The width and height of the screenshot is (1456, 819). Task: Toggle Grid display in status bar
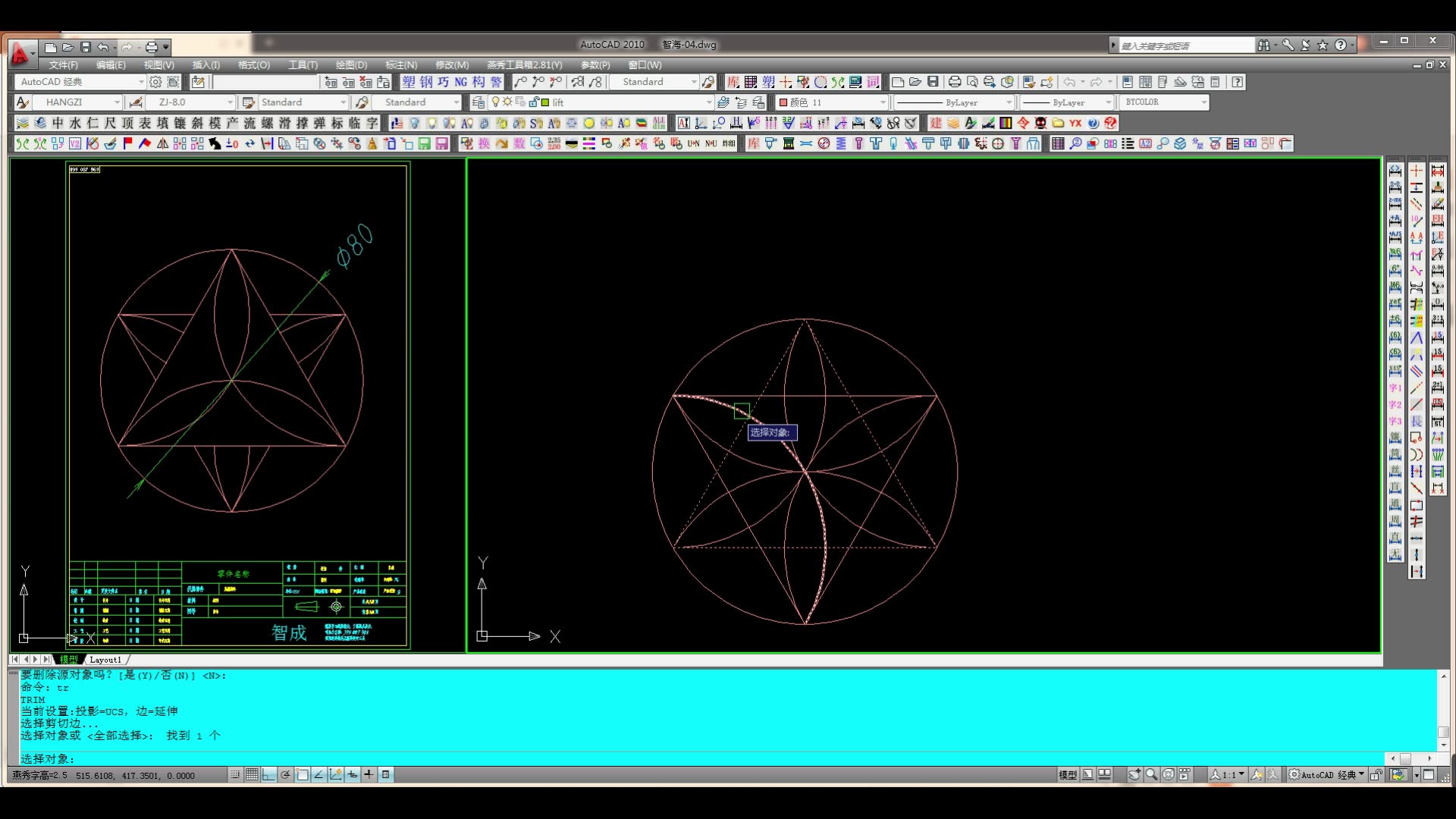coord(252,774)
